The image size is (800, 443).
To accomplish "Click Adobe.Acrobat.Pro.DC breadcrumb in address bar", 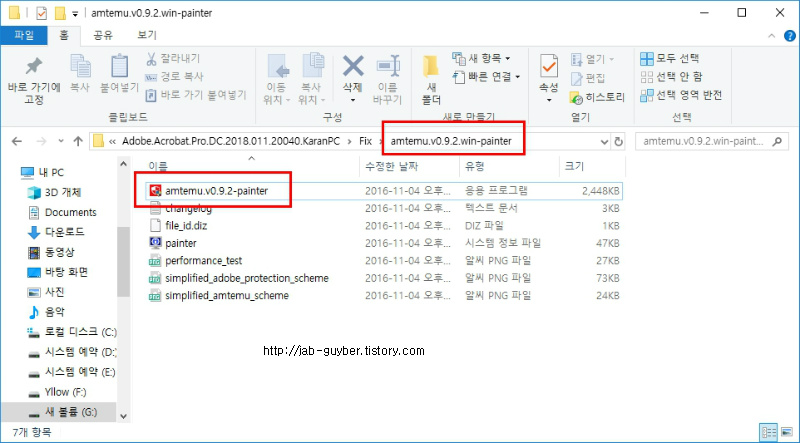I will point(231,141).
